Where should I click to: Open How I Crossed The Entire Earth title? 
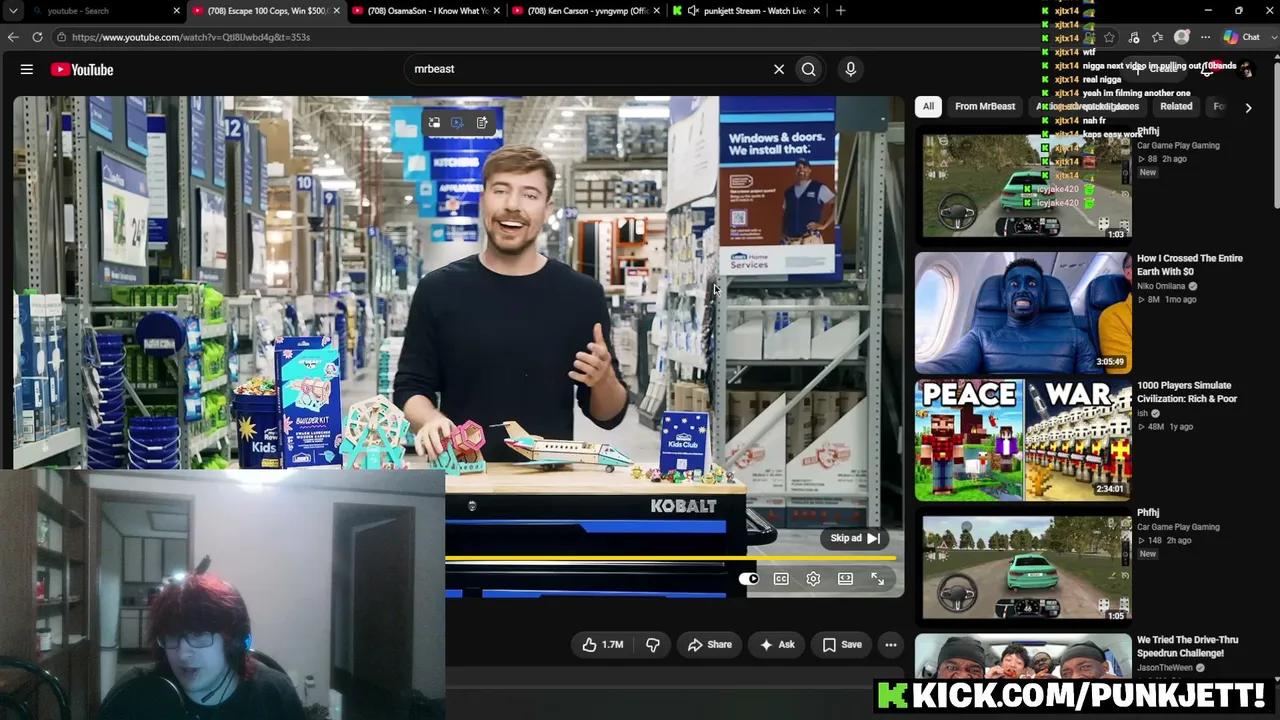(1190, 265)
